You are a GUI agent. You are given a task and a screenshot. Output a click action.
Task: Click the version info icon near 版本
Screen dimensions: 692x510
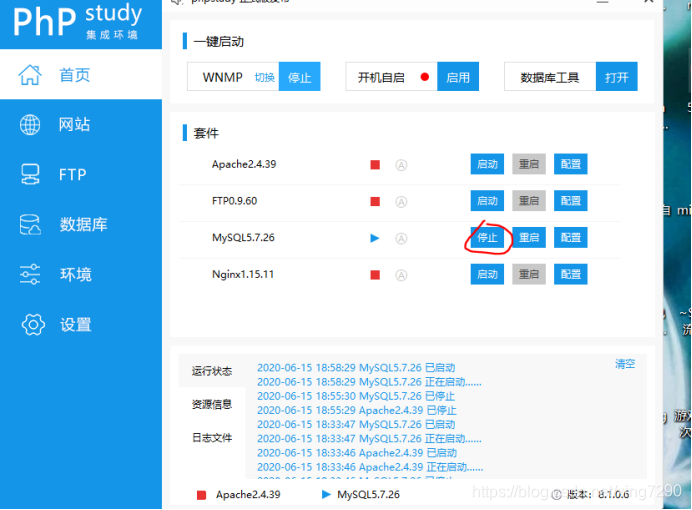557,495
